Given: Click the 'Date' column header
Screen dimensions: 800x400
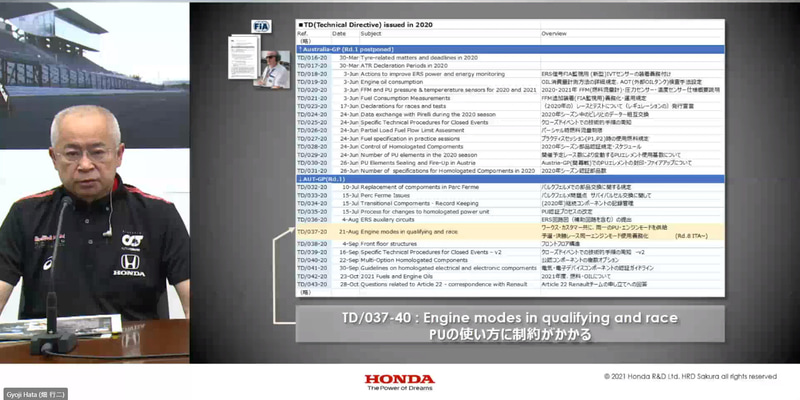Looking at the screenshot, I should (339, 33).
